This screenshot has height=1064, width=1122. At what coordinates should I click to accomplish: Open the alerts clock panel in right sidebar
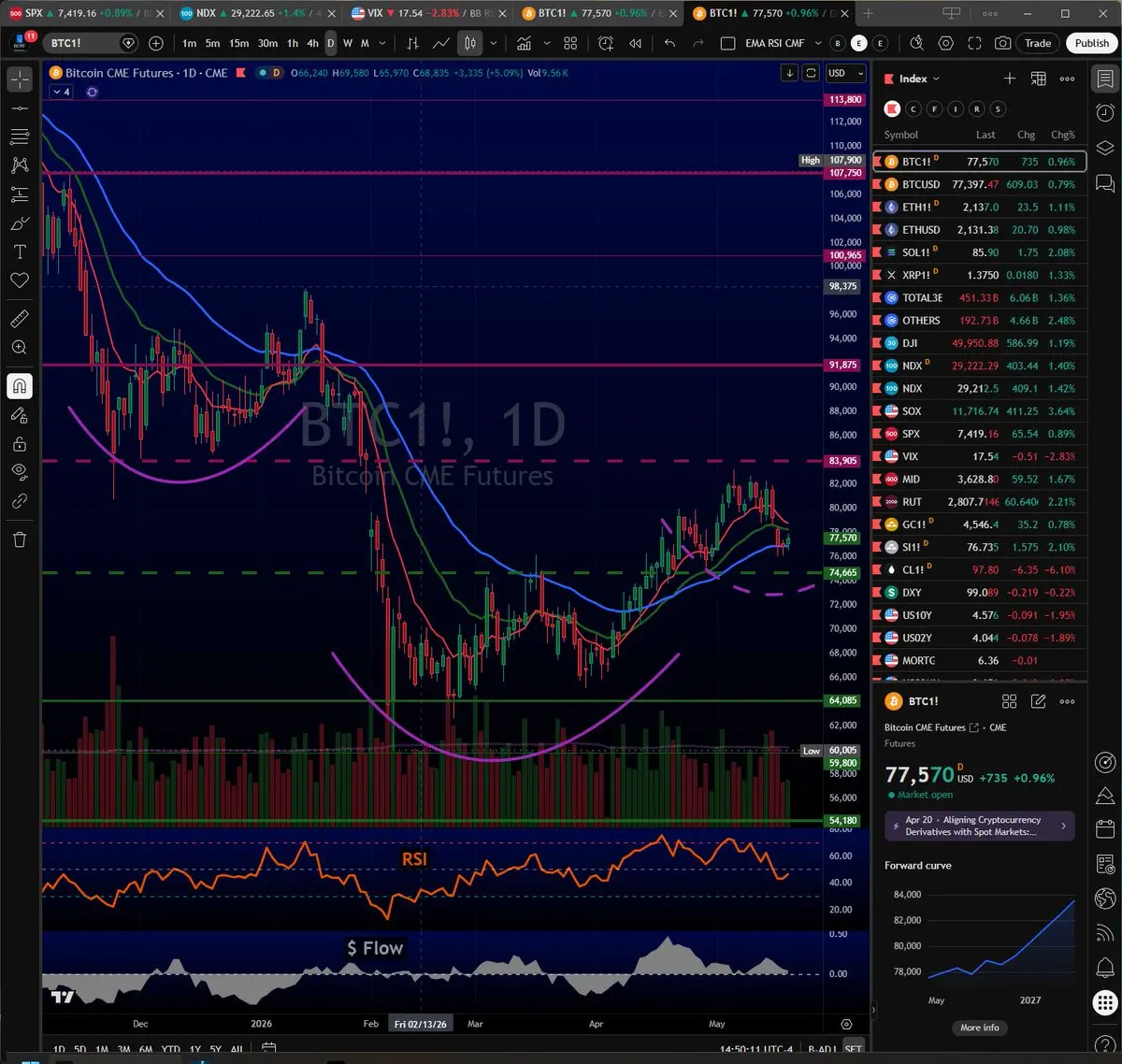tap(1104, 113)
